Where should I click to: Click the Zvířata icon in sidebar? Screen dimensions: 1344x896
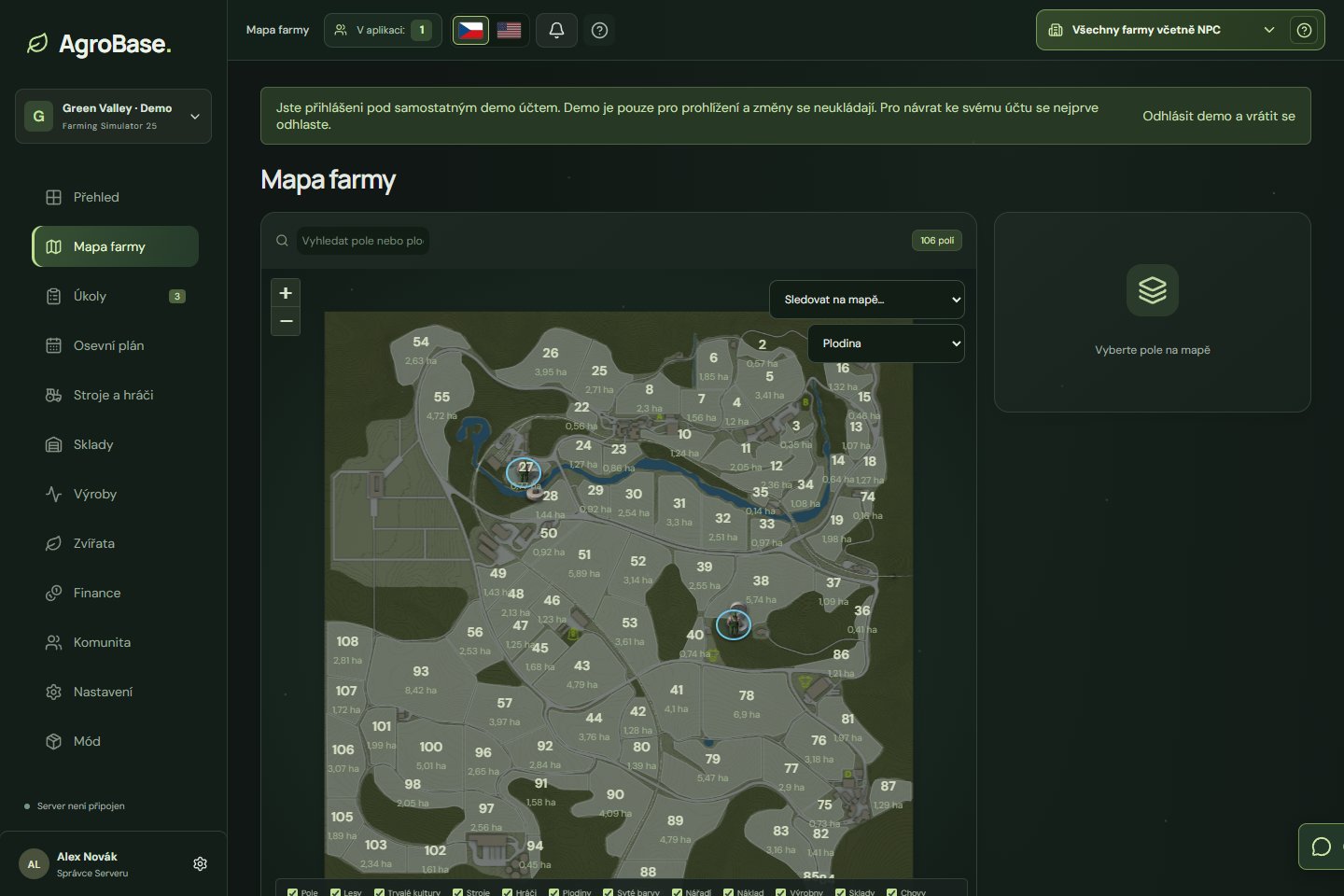tap(53, 543)
